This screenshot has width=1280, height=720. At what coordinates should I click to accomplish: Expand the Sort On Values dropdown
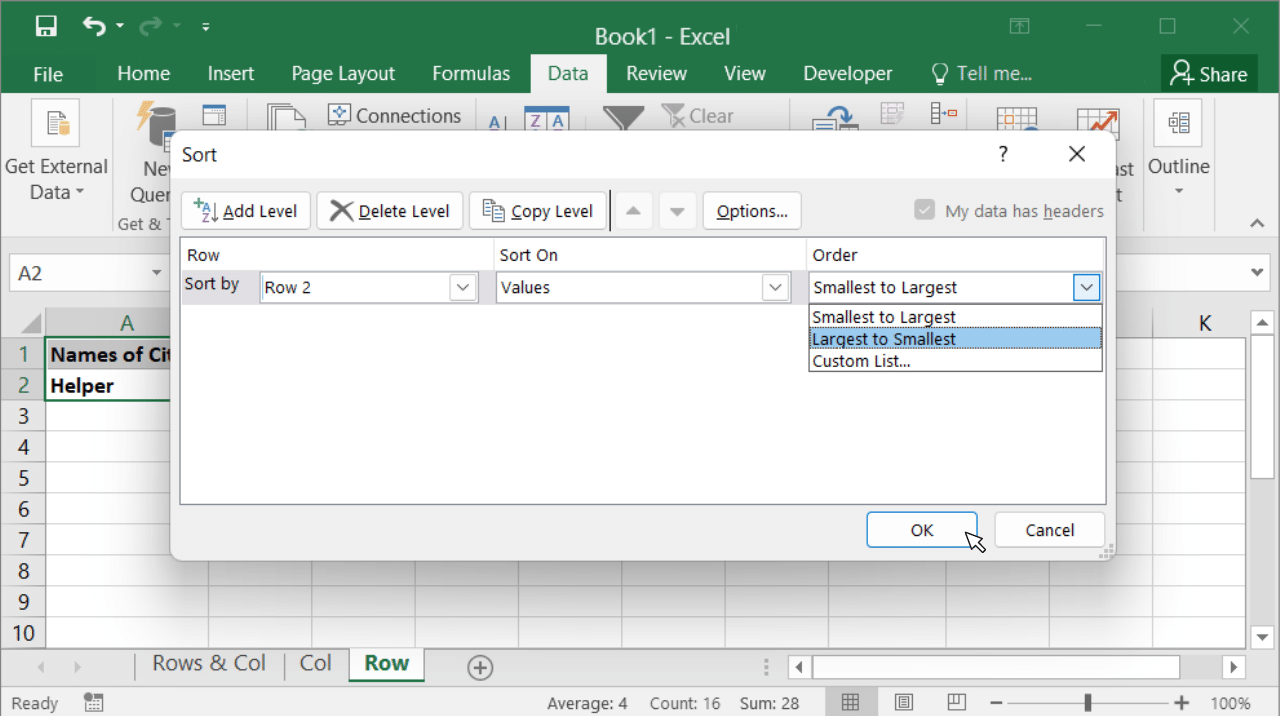coord(775,288)
